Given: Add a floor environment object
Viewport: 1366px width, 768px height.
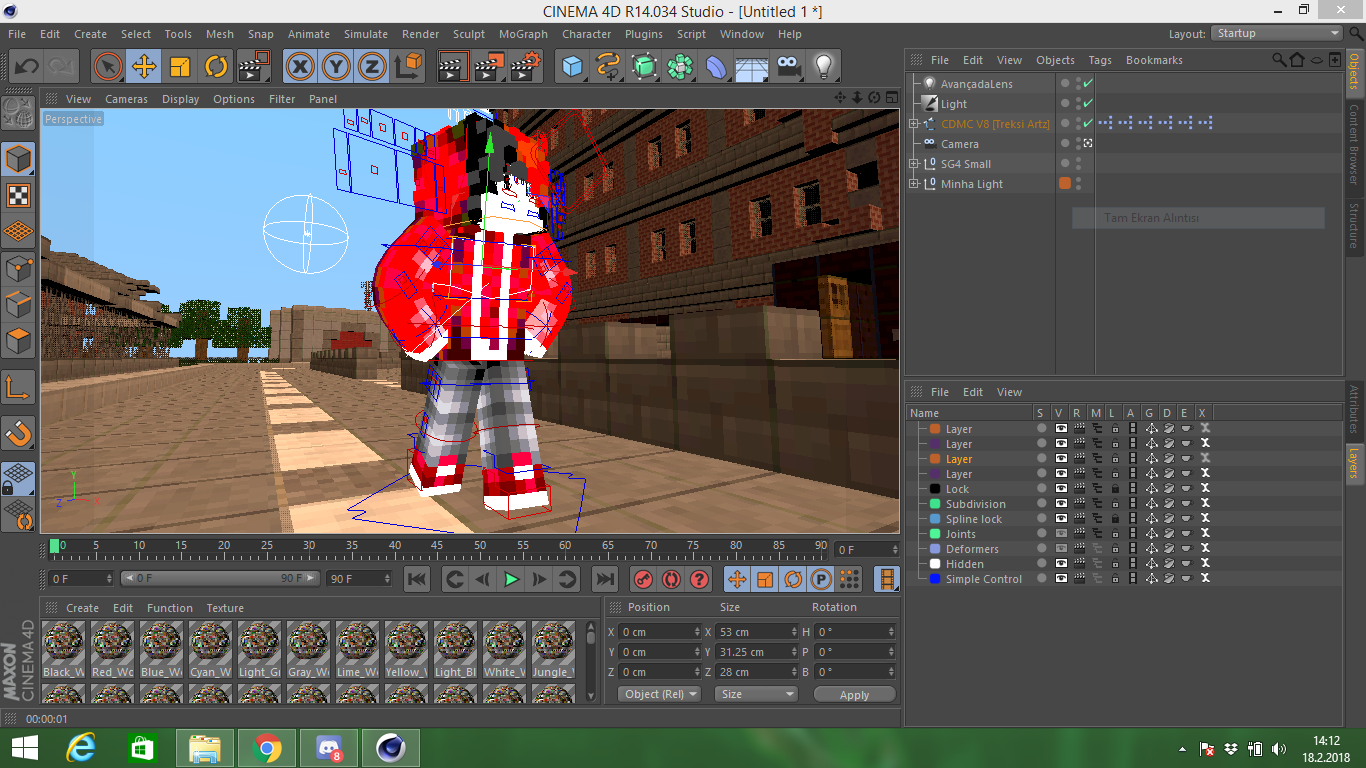Looking at the screenshot, I should click(752, 67).
